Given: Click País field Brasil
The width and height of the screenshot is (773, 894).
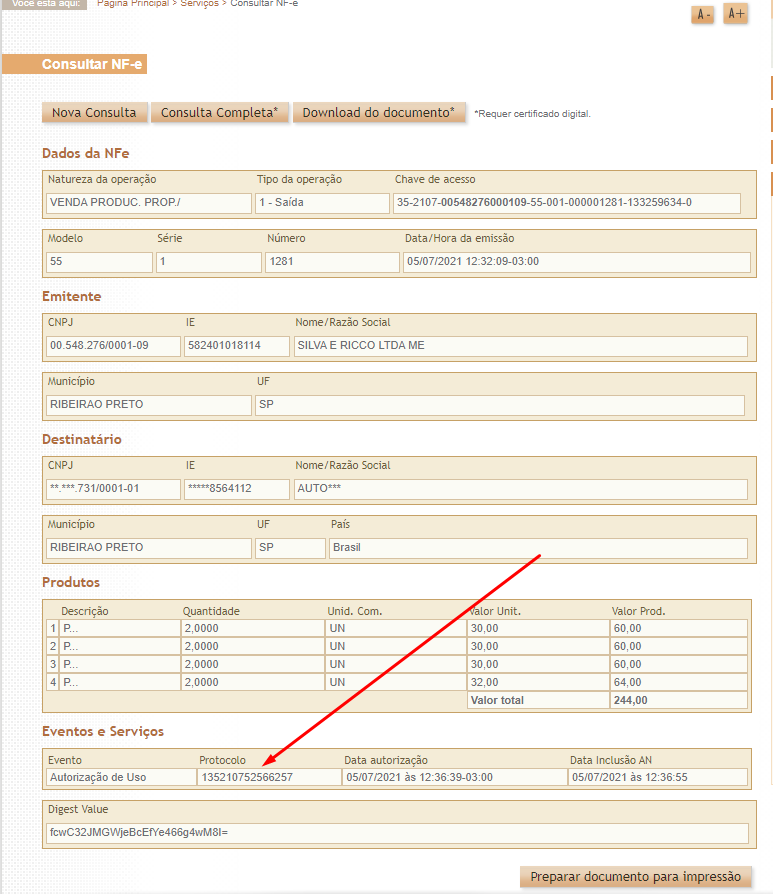Looking at the screenshot, I should 538,548.
